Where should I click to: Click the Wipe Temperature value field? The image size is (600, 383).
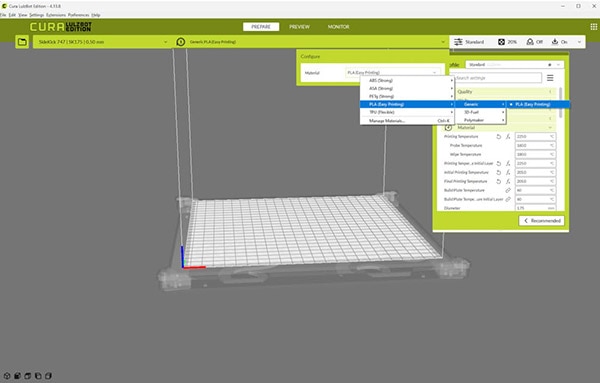pyautogui.click(x=535, y=154)
